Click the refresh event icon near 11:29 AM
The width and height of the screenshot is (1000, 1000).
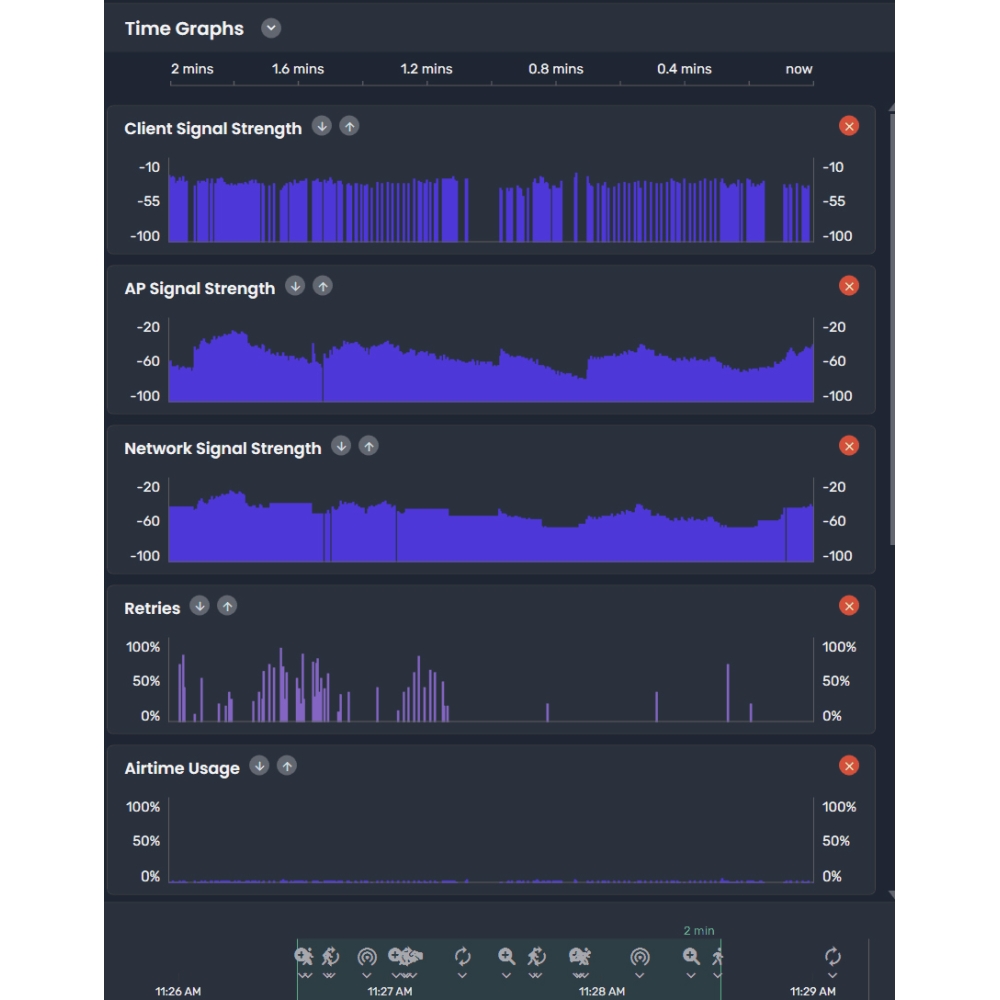coord(831,956)
